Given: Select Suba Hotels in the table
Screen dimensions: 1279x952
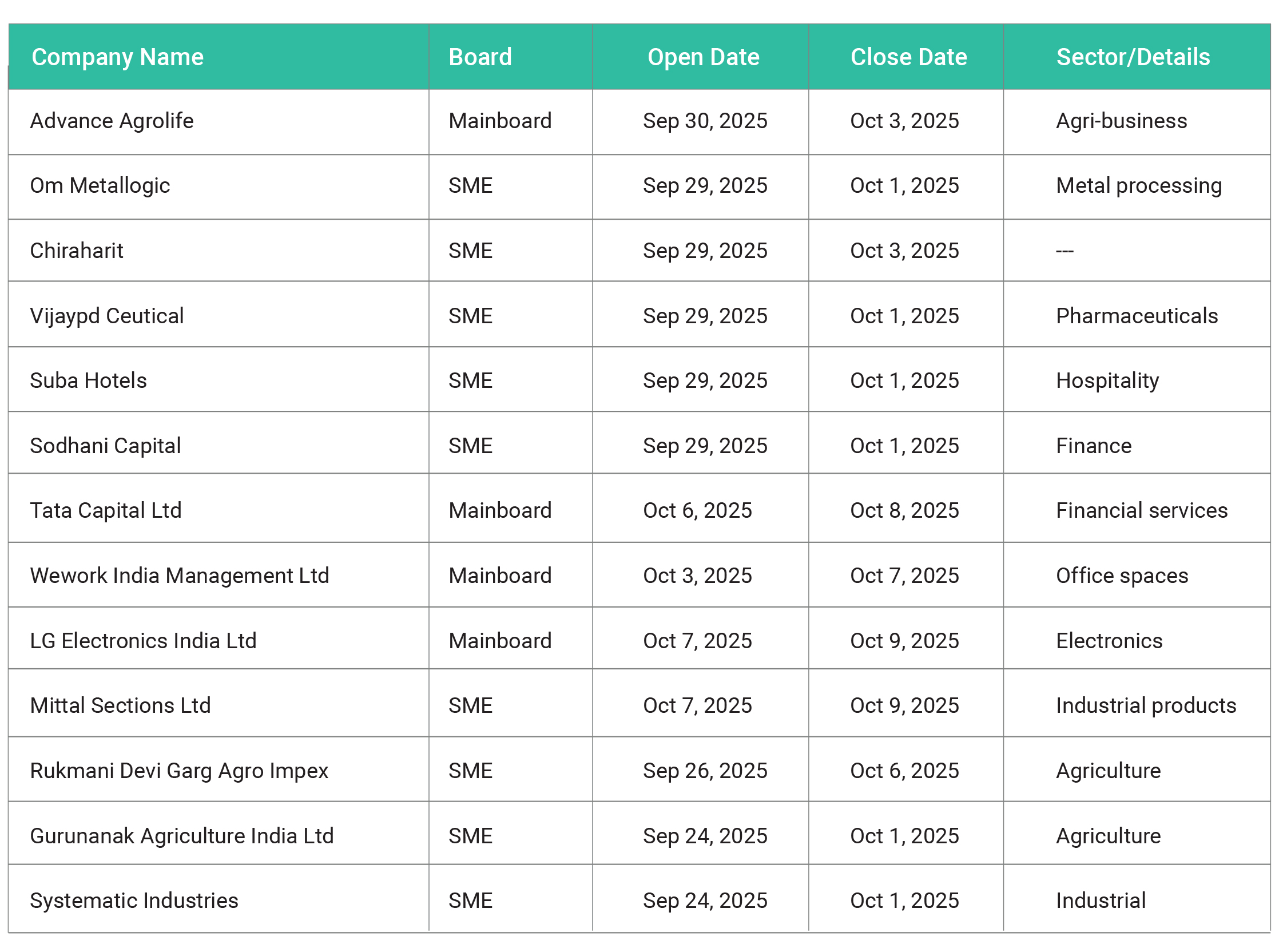Looking at the screenshot, I should click(89, 380).
